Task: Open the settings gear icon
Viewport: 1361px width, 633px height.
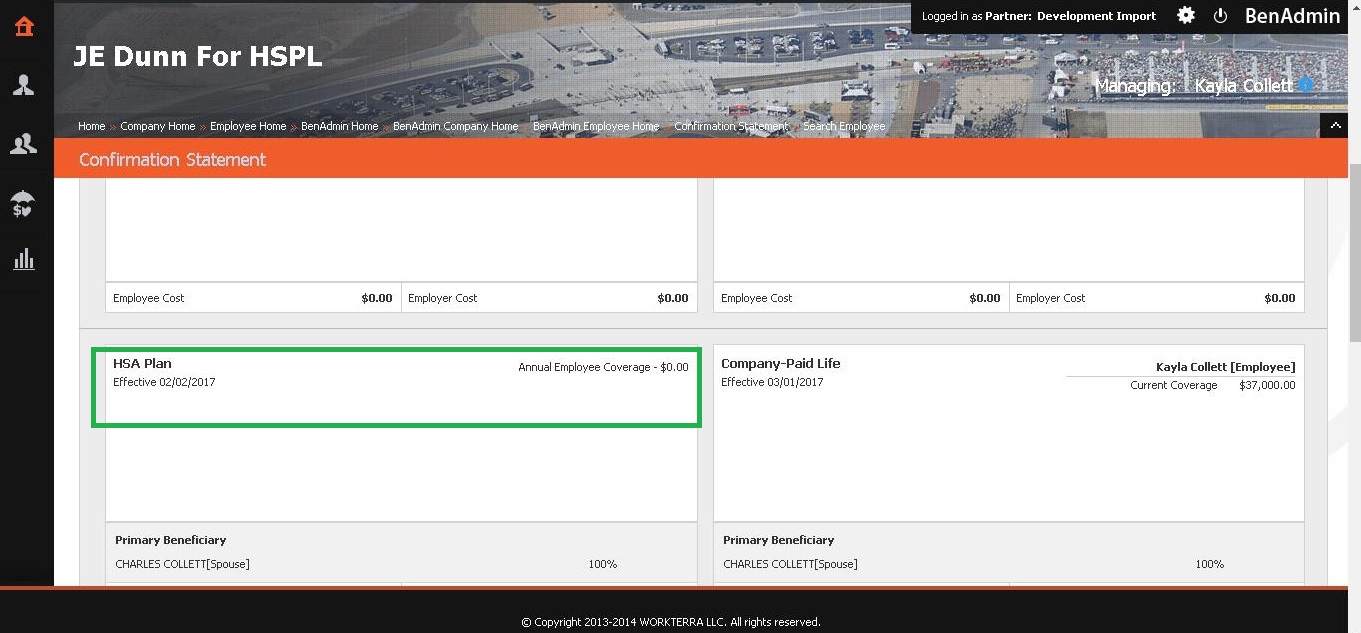Action: coord(1186,16)
